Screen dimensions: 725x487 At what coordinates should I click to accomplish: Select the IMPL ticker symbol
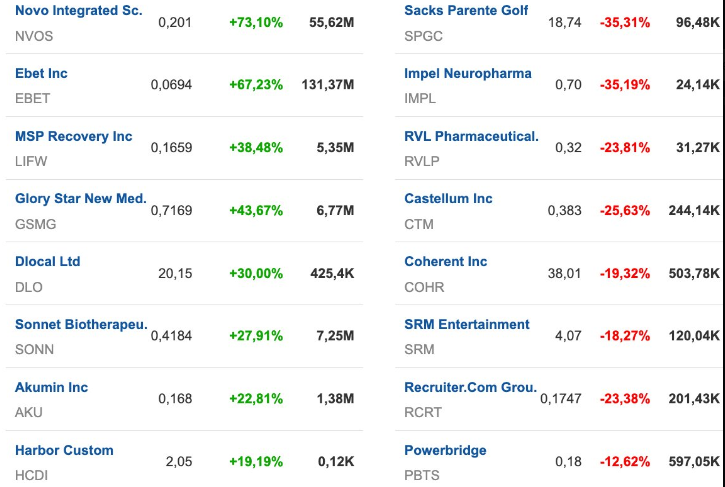pyautogui.click(x=420, y=99)
